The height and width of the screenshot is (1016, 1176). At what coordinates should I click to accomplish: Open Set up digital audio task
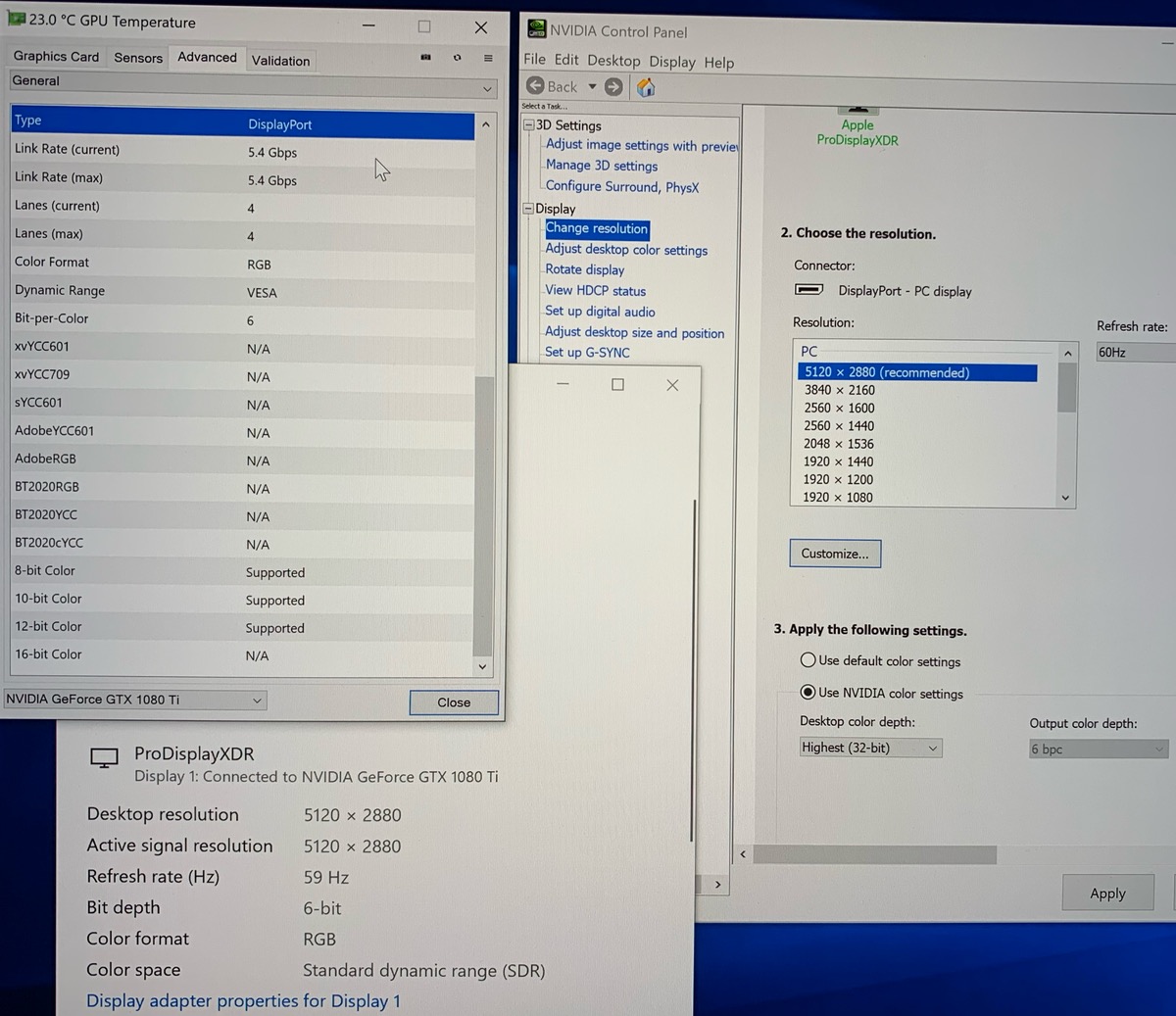pos(600,312)
